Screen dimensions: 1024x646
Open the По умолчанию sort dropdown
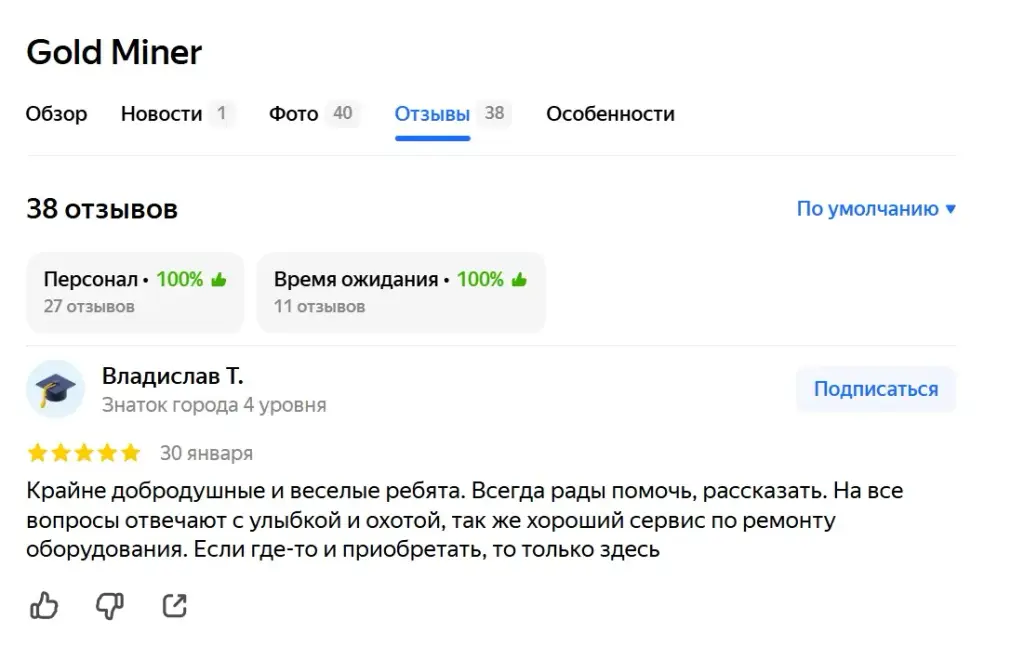tap(876, 209)
